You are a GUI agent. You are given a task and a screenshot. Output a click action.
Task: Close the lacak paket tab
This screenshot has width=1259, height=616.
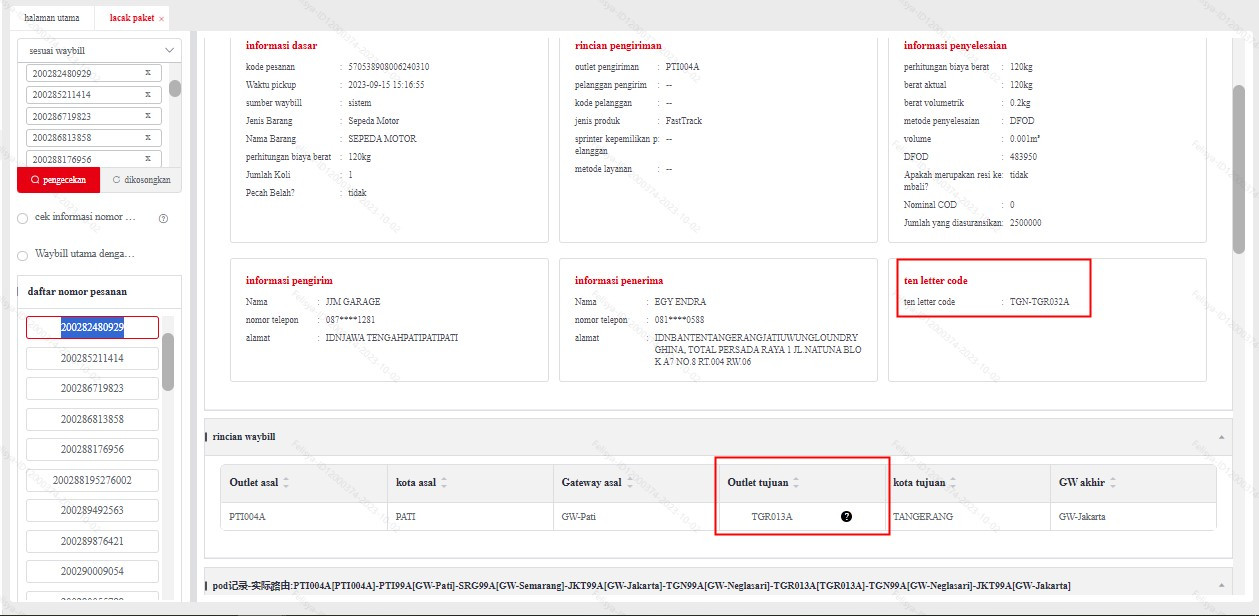162,19
